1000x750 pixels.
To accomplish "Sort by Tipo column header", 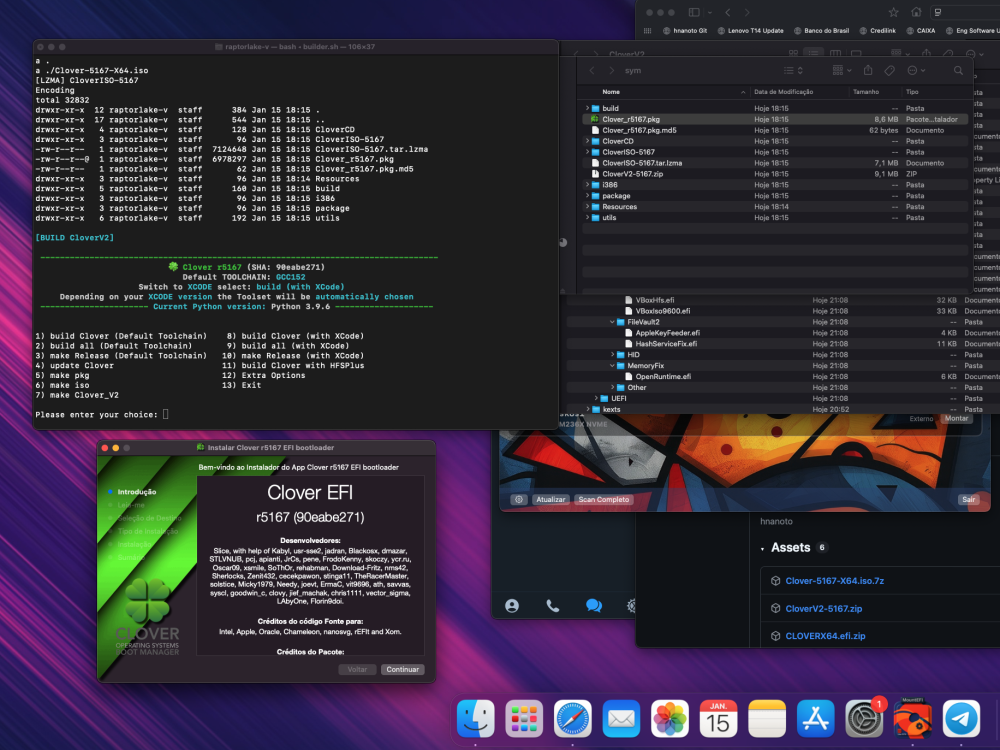I will click(912, 92).
